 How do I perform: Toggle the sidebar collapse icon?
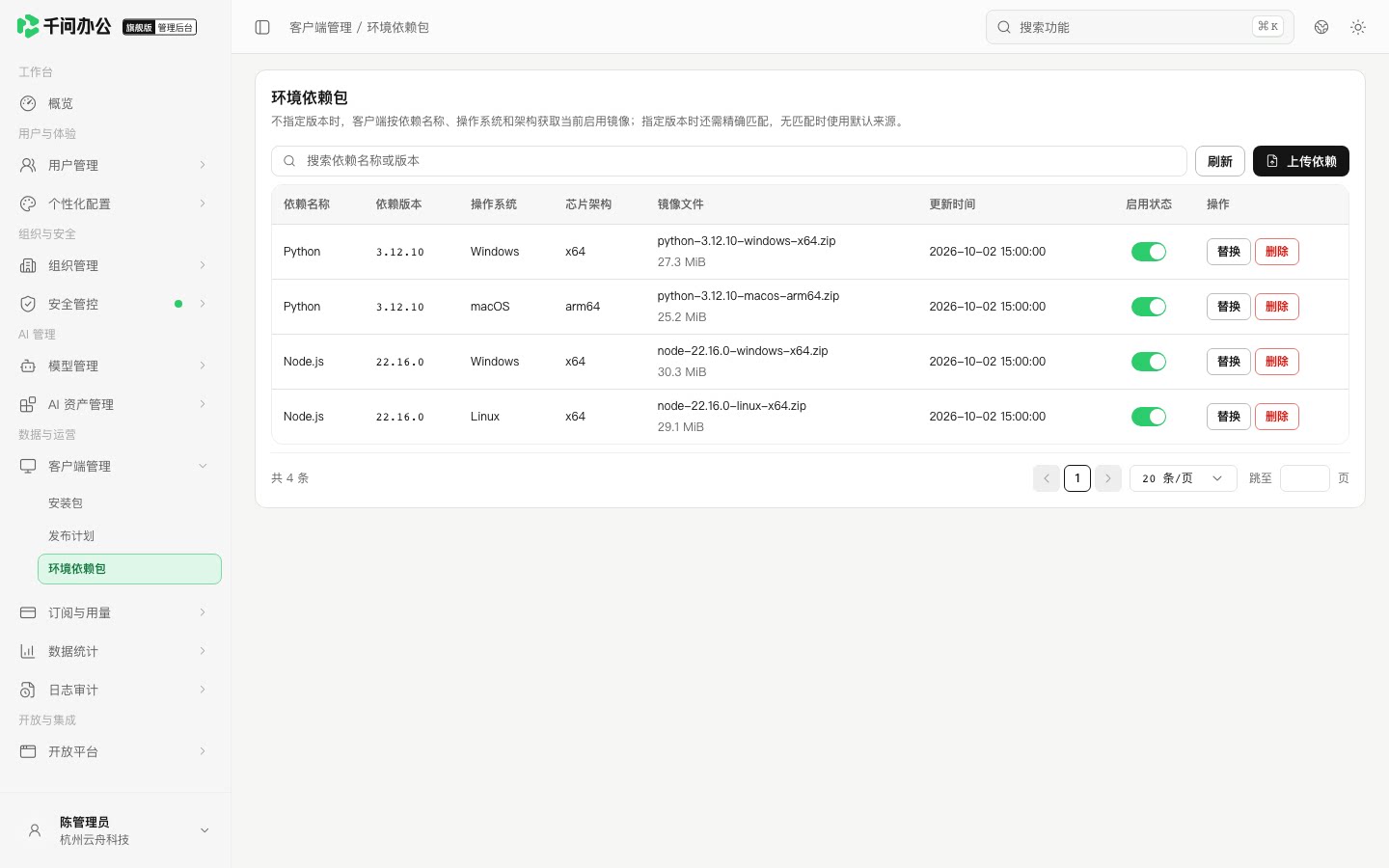pos(262,27)
